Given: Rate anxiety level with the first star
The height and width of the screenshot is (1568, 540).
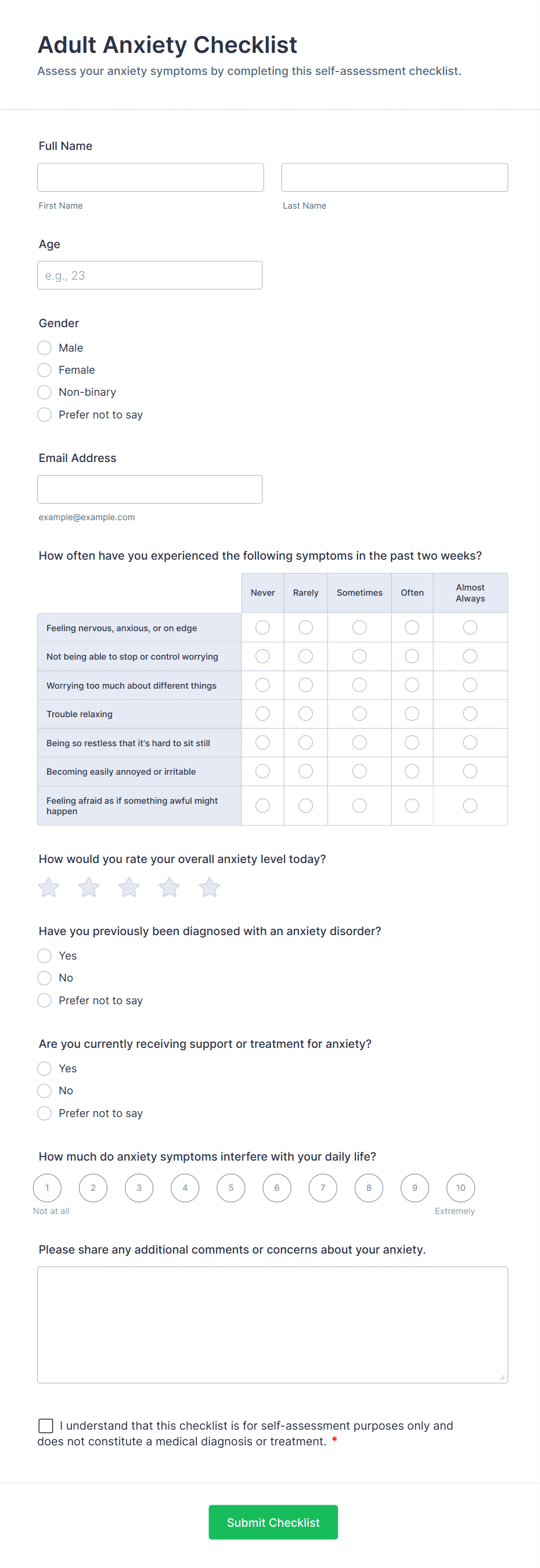Looking at the screenshot, I should 49,887.
